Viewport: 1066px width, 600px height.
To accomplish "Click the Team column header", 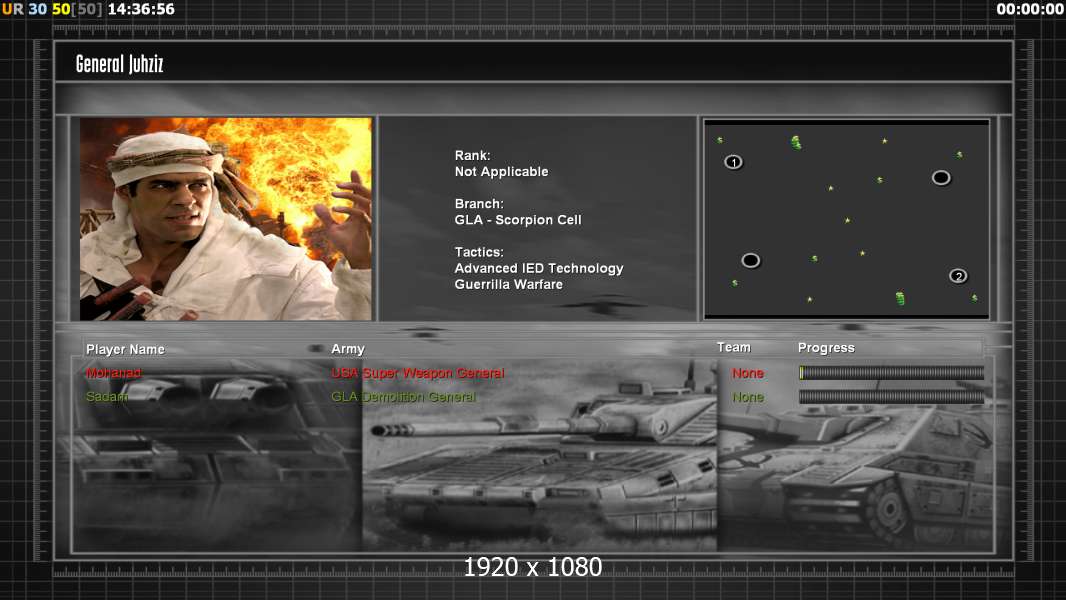I will point(733,347).
